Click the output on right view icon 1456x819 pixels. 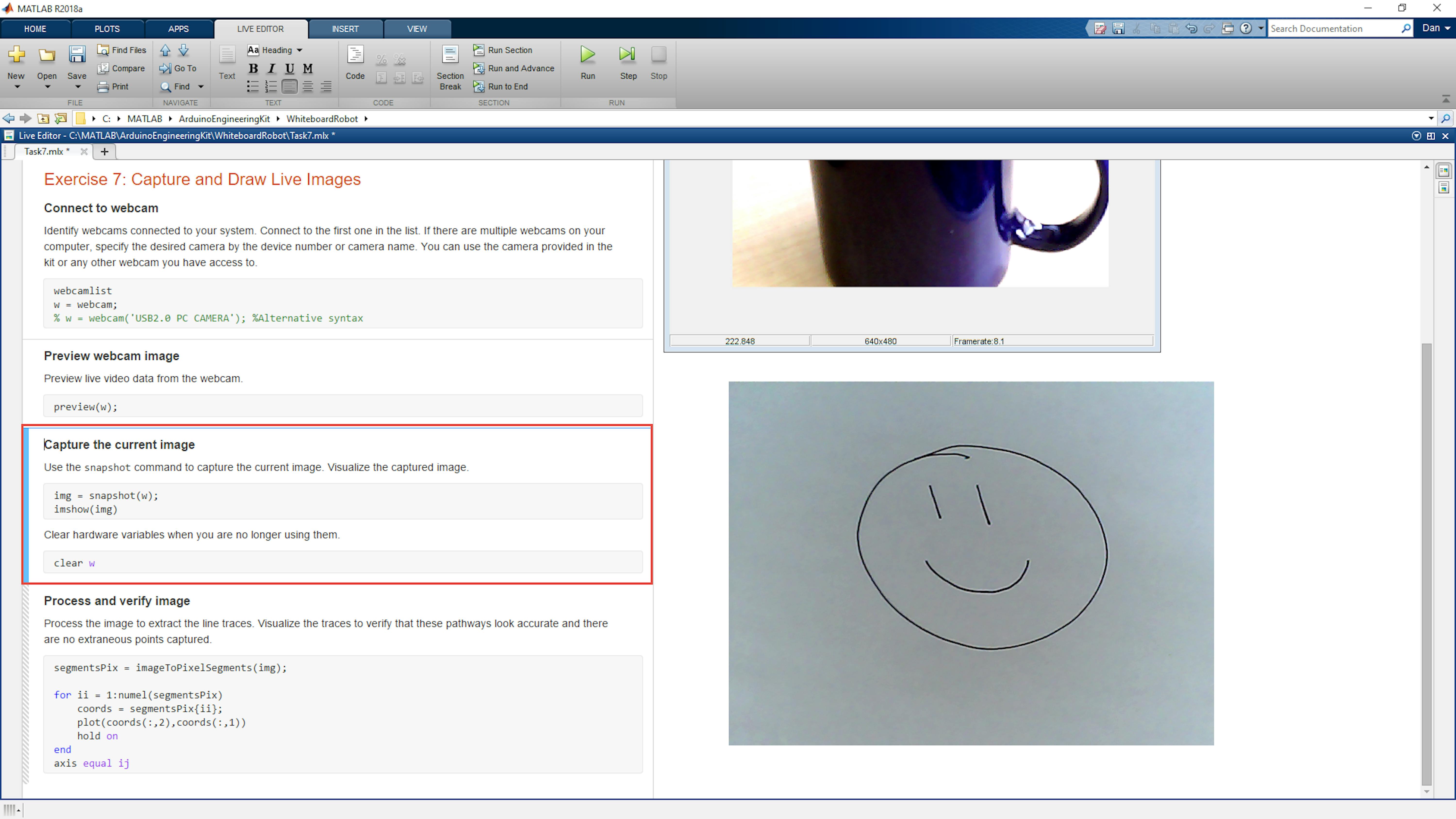[1444, 171]
